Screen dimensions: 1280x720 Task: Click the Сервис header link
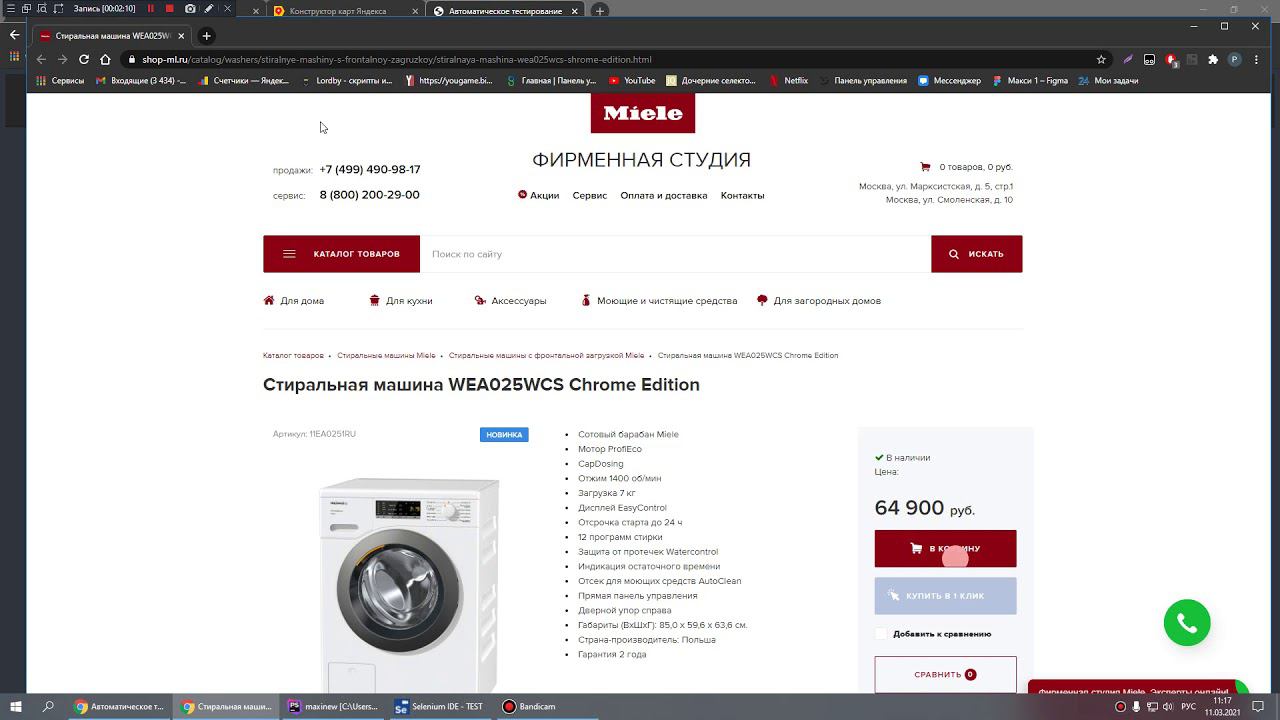[590, 195]
